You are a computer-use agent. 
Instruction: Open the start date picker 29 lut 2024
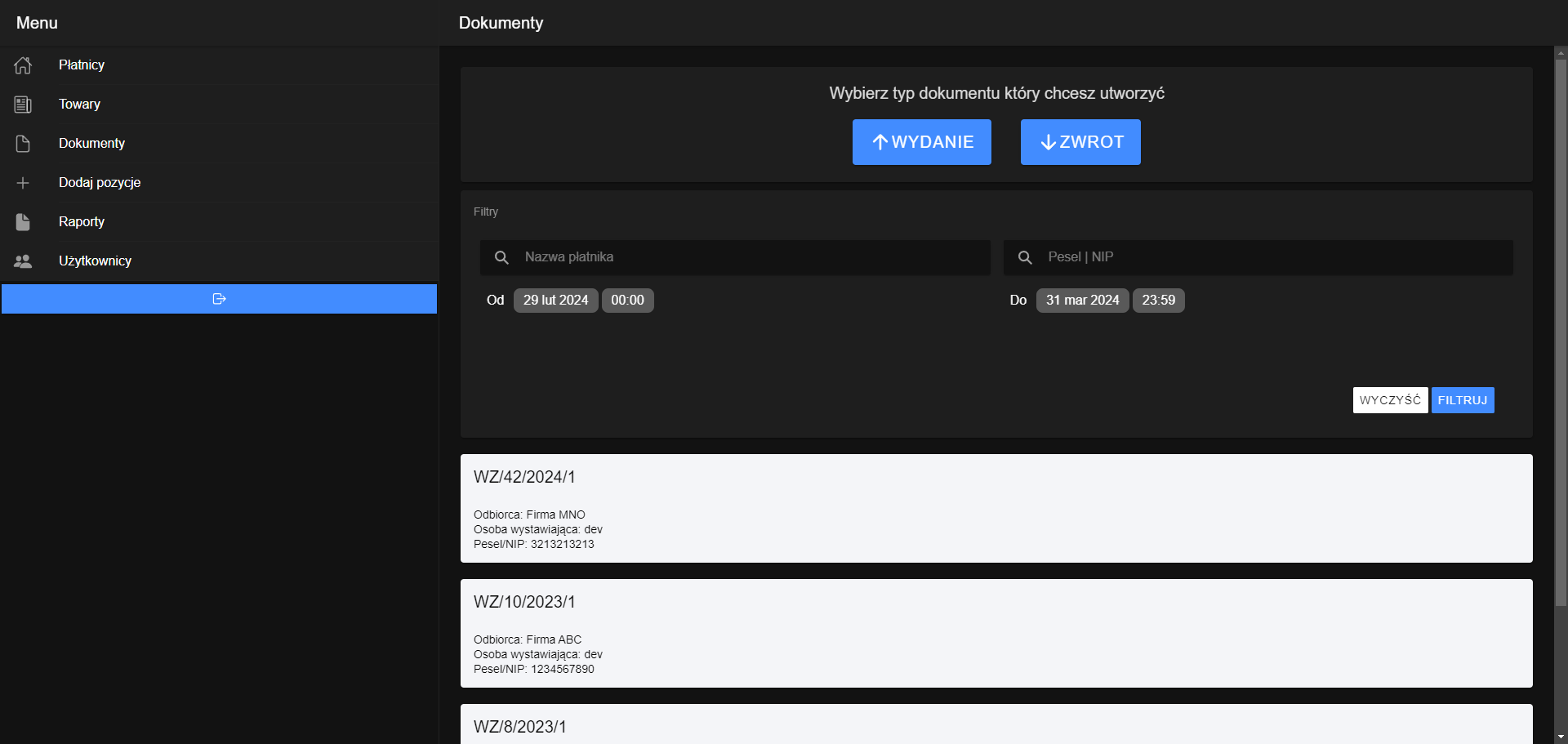[555, 300]
